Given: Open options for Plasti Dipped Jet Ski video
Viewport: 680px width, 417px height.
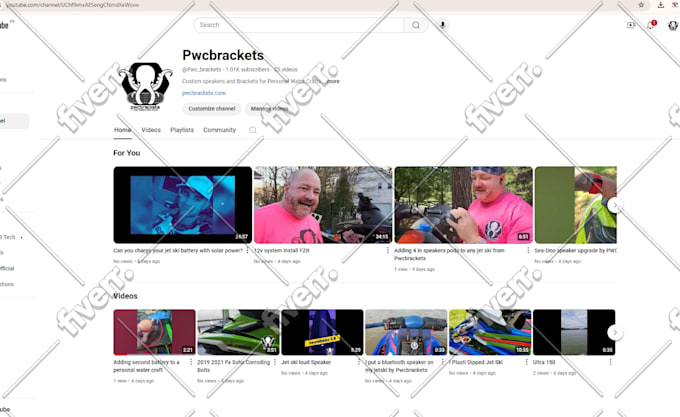Looking at the screenshot, I should coord(526,362).
